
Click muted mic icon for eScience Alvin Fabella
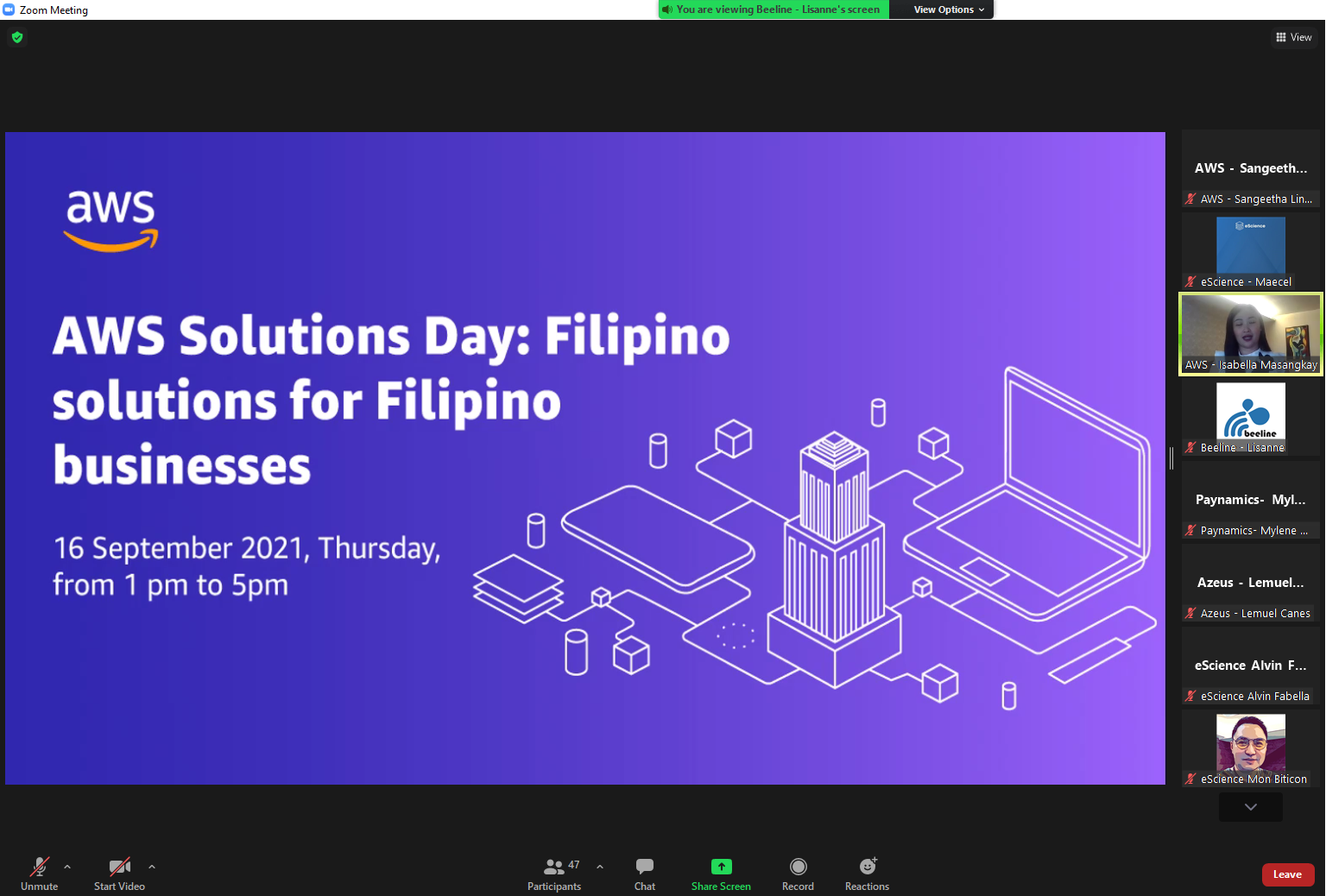(x=1190, y=697)
